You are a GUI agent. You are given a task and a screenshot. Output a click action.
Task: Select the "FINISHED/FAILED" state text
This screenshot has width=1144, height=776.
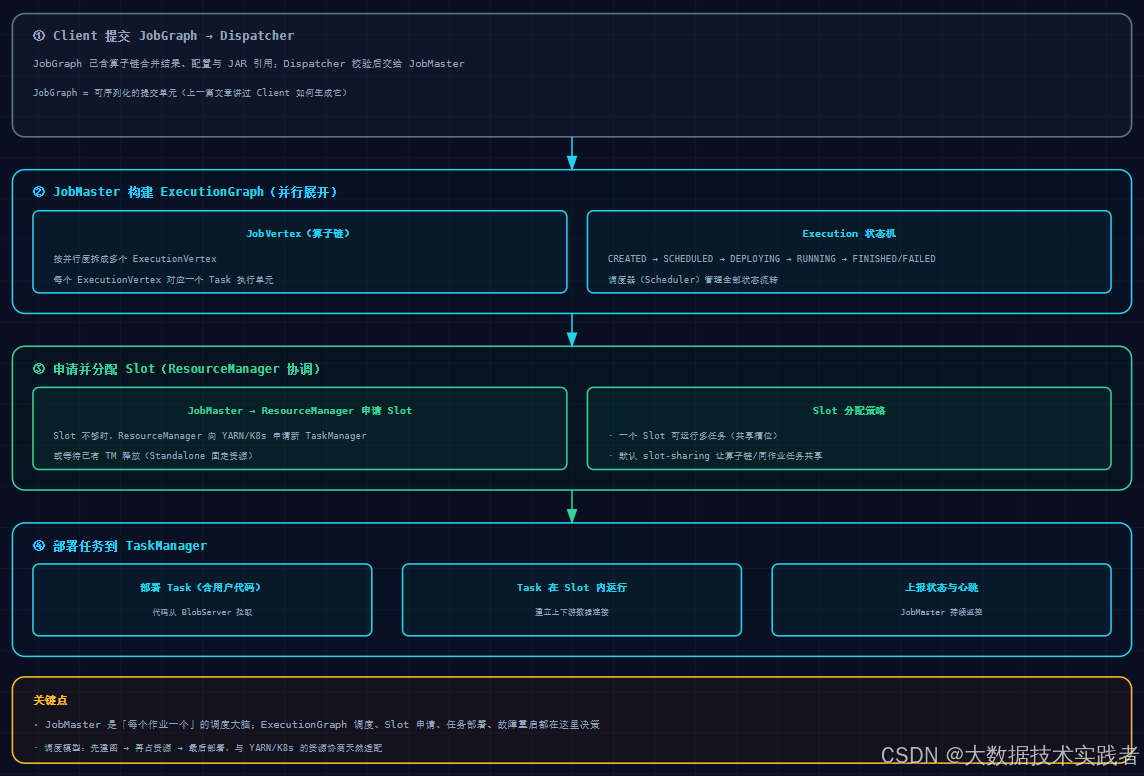[x=894, y=259]
